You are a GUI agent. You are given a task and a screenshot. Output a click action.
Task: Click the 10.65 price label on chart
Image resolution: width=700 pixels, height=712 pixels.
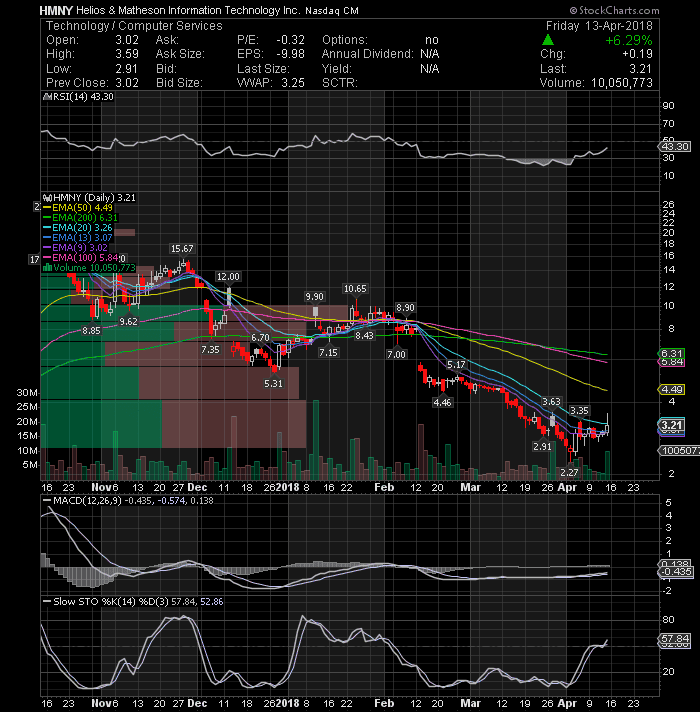click(x=355, y=289)
